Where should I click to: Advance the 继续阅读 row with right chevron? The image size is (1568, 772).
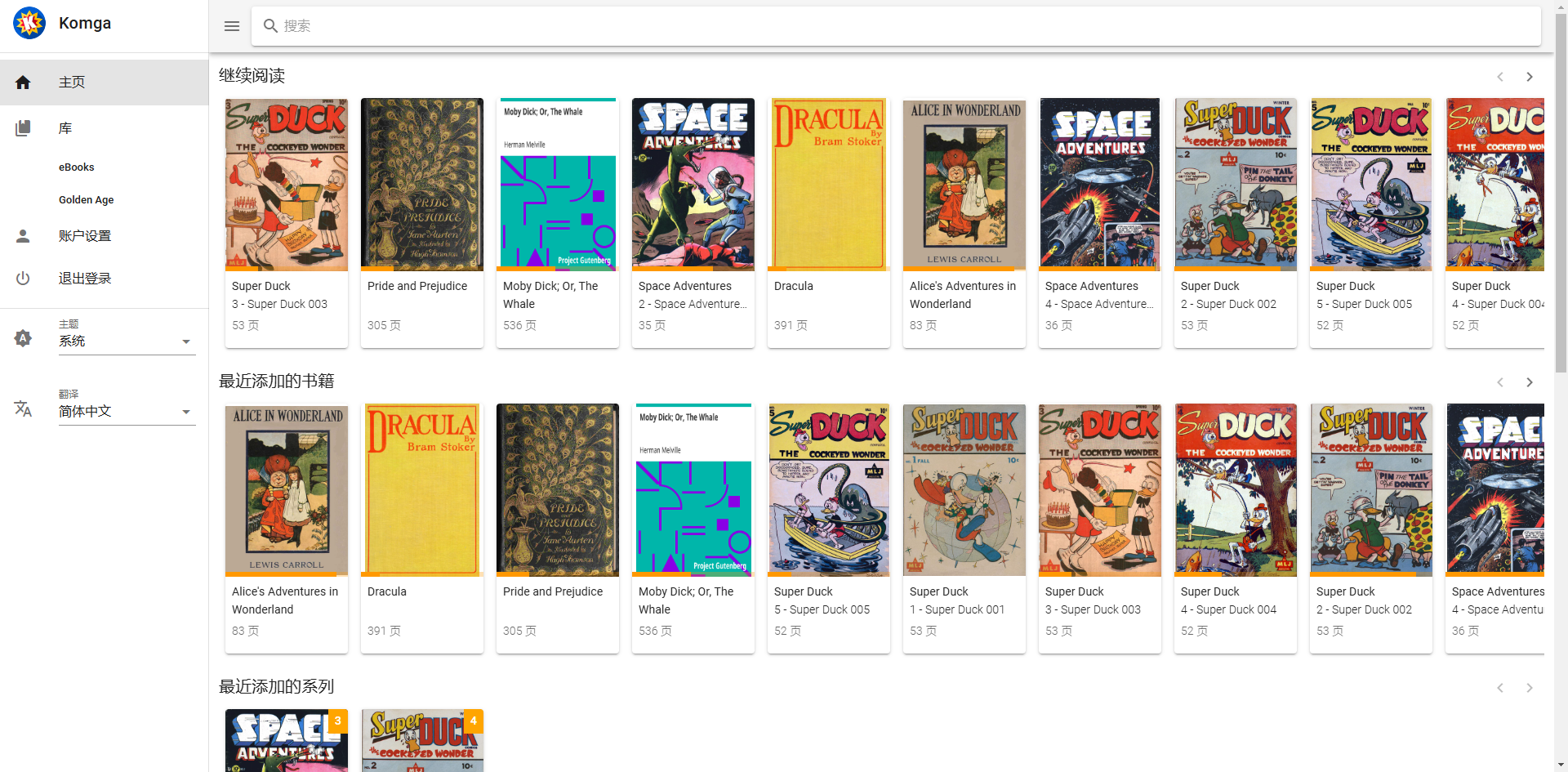(1530, 77)
